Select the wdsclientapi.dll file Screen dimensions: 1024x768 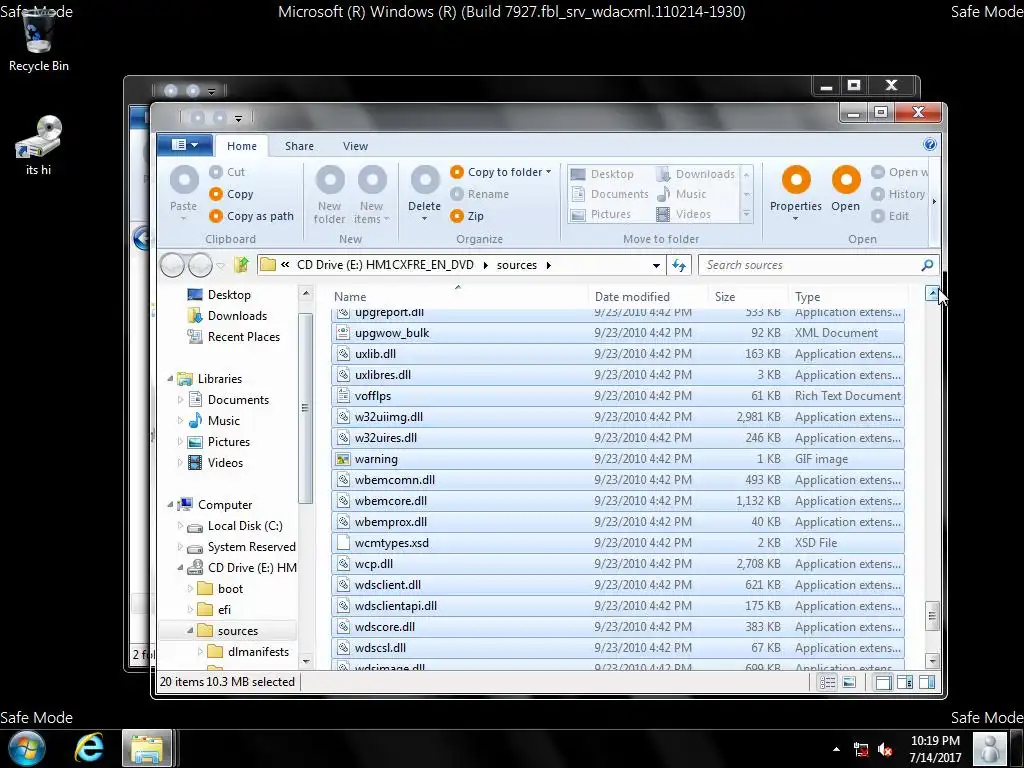pos(618,606)
